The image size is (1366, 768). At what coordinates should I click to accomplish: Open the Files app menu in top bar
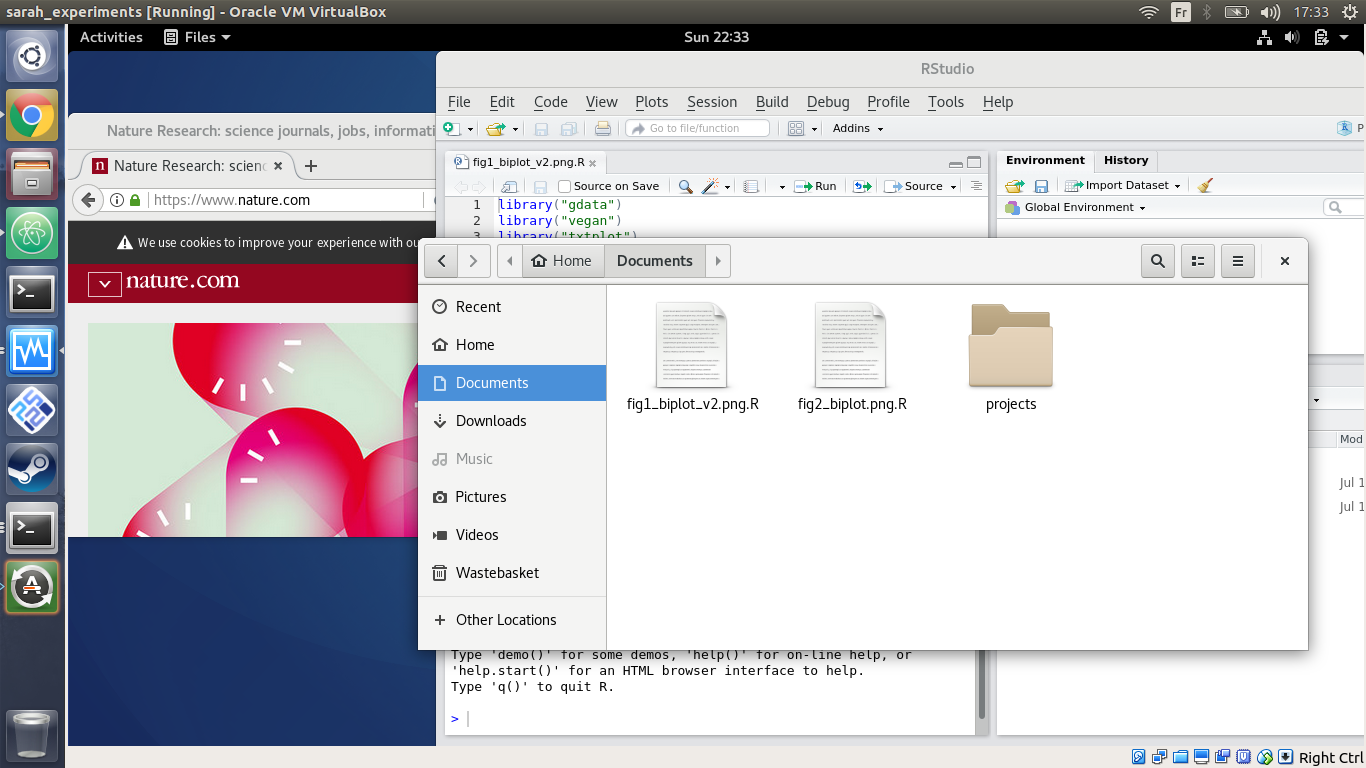tap(195, 37)
